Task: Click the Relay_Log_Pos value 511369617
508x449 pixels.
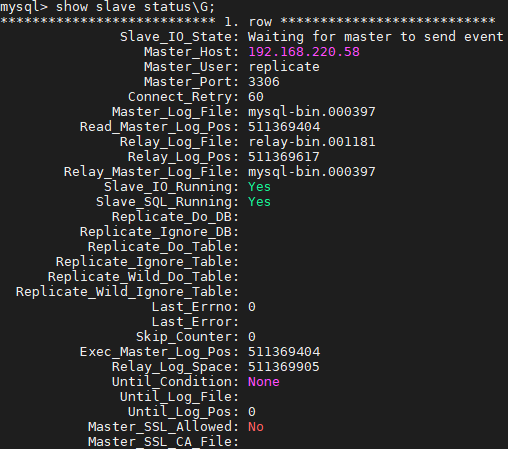Action: click(x=284, y=157)
